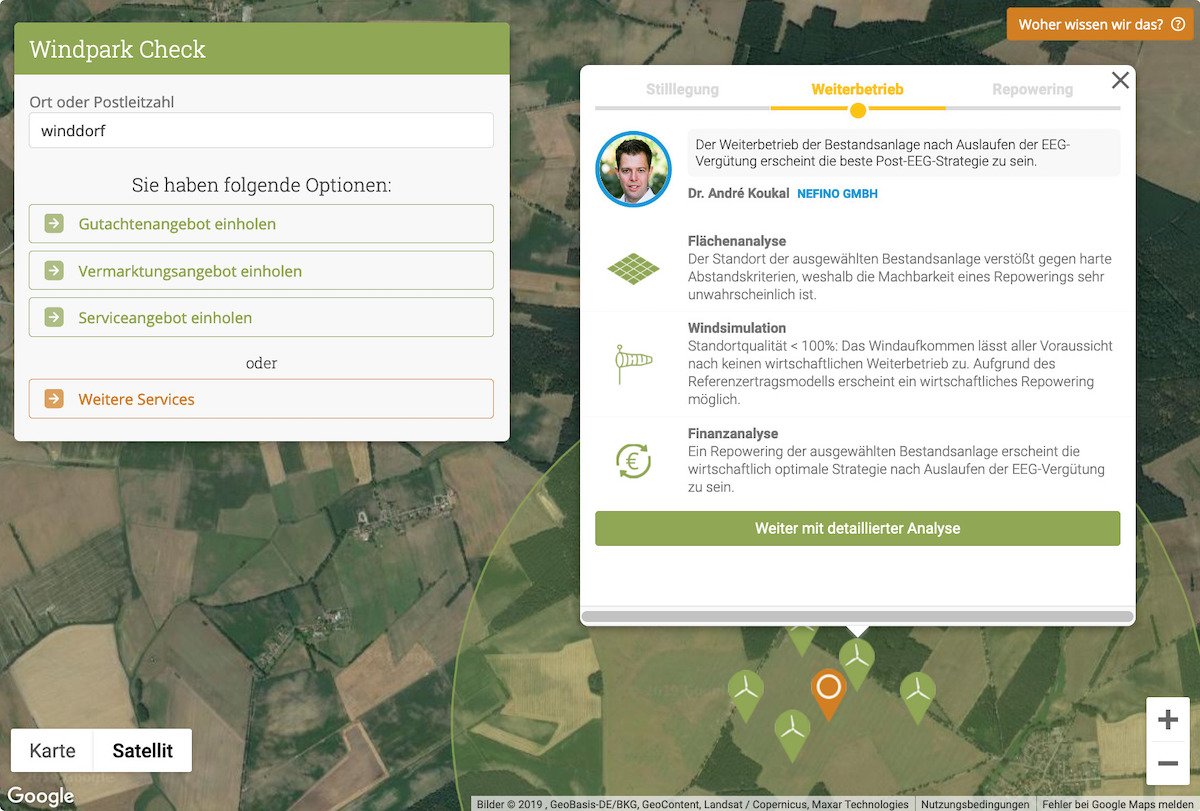Open the Woher wissen wir das? button
Image resolution: width=1200 pixels, height=811 pixels.
click(x=1100, y=25)
